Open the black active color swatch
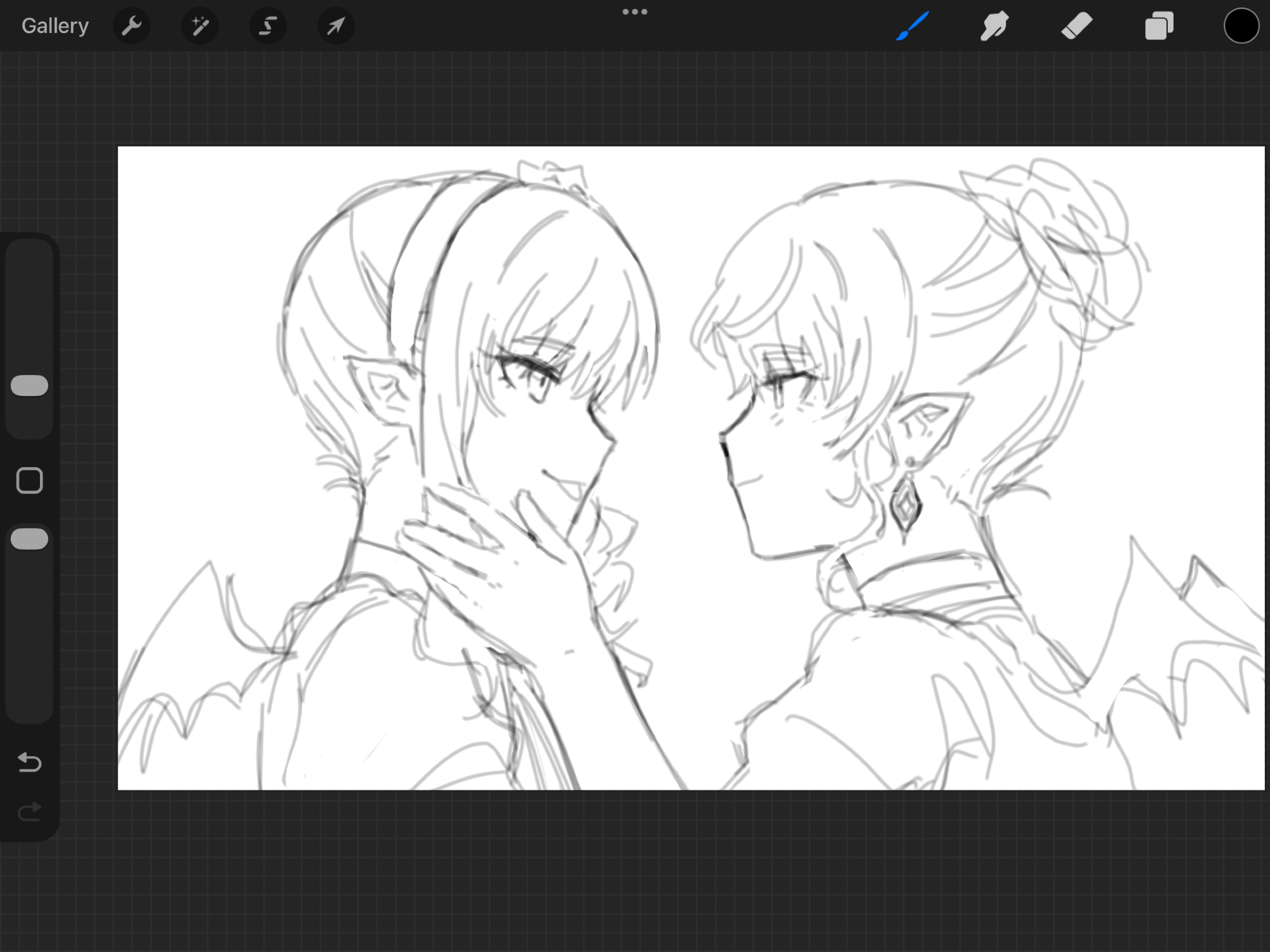This screenshot has width=1270, height=952. pos(1241,26)
